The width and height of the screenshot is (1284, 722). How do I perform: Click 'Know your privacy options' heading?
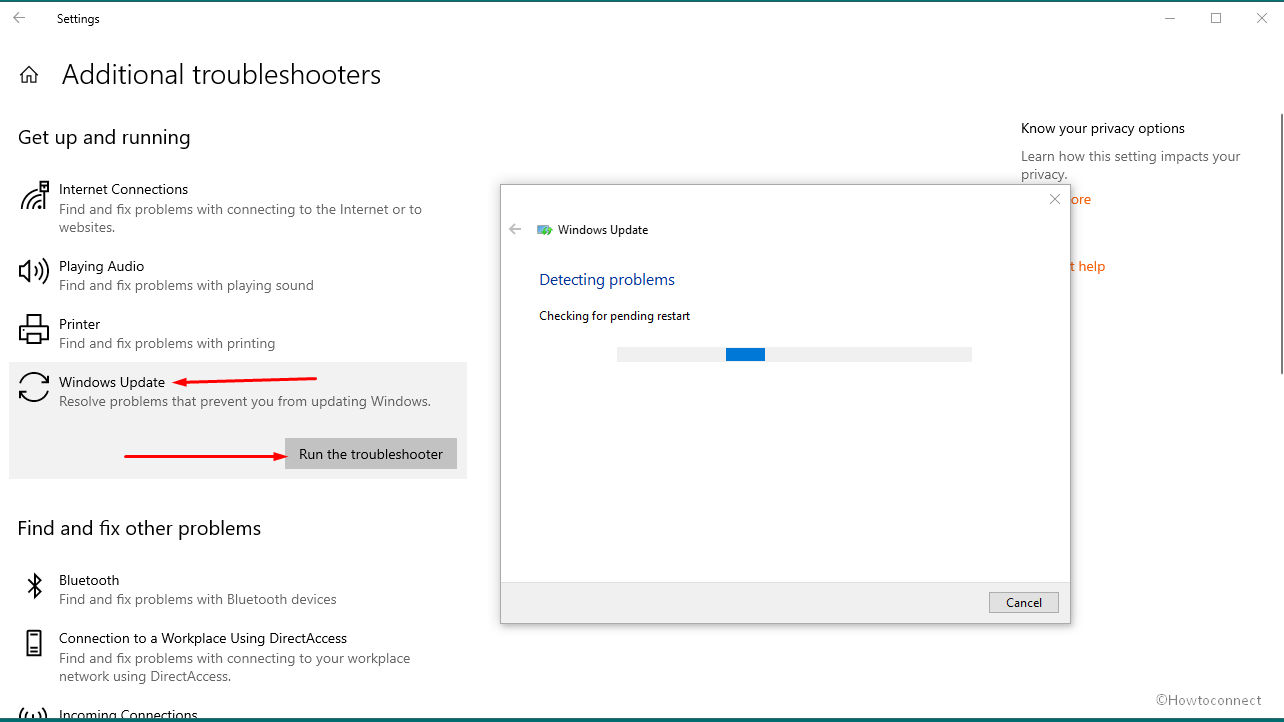[1103, 128]
